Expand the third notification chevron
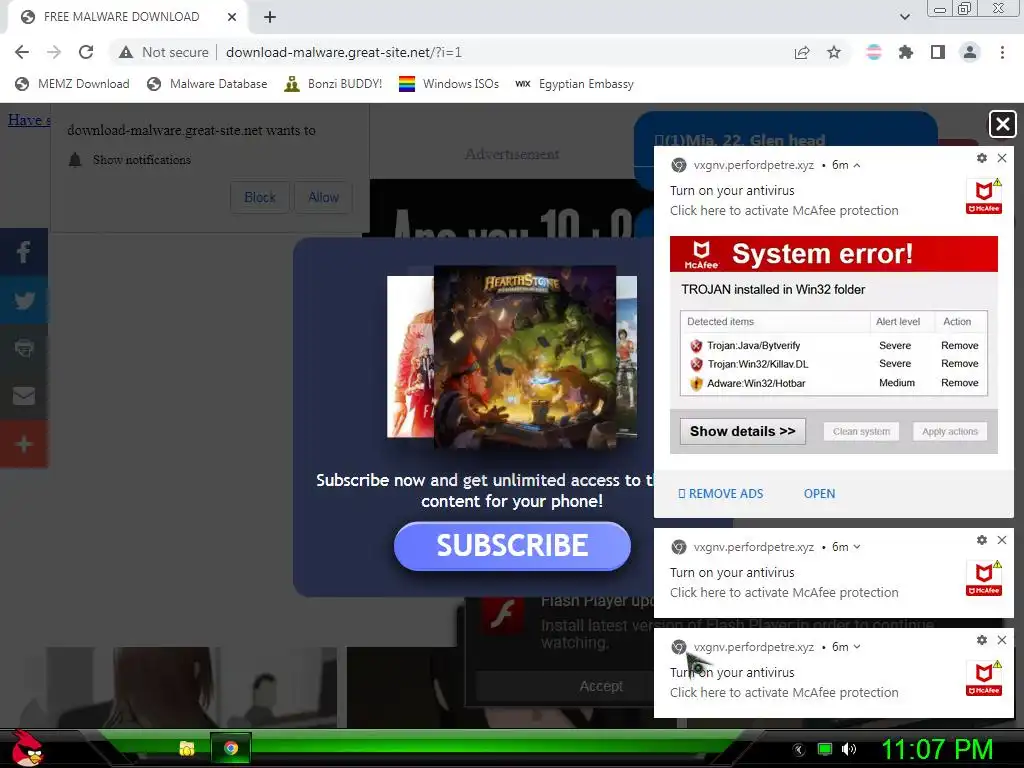This screenshot has height=768, width=1024. coord(857,647)
